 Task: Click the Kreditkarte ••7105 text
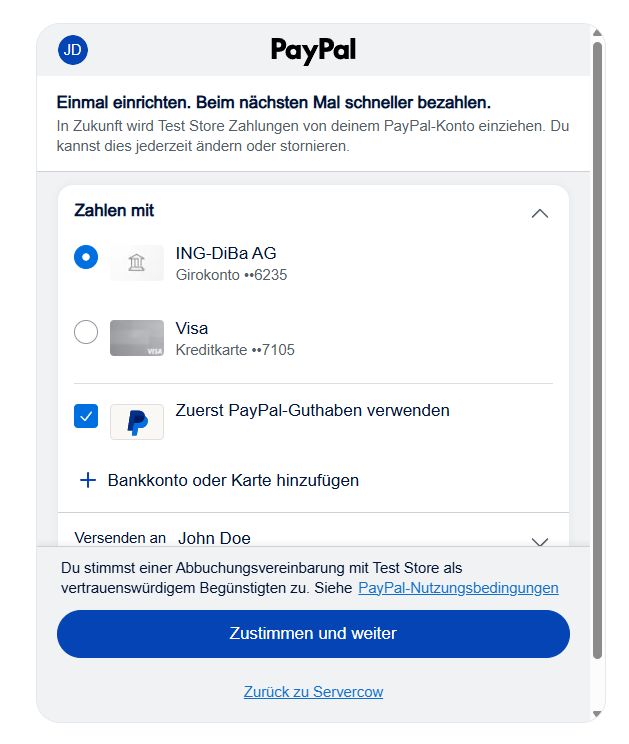click(x=235, y=350)
